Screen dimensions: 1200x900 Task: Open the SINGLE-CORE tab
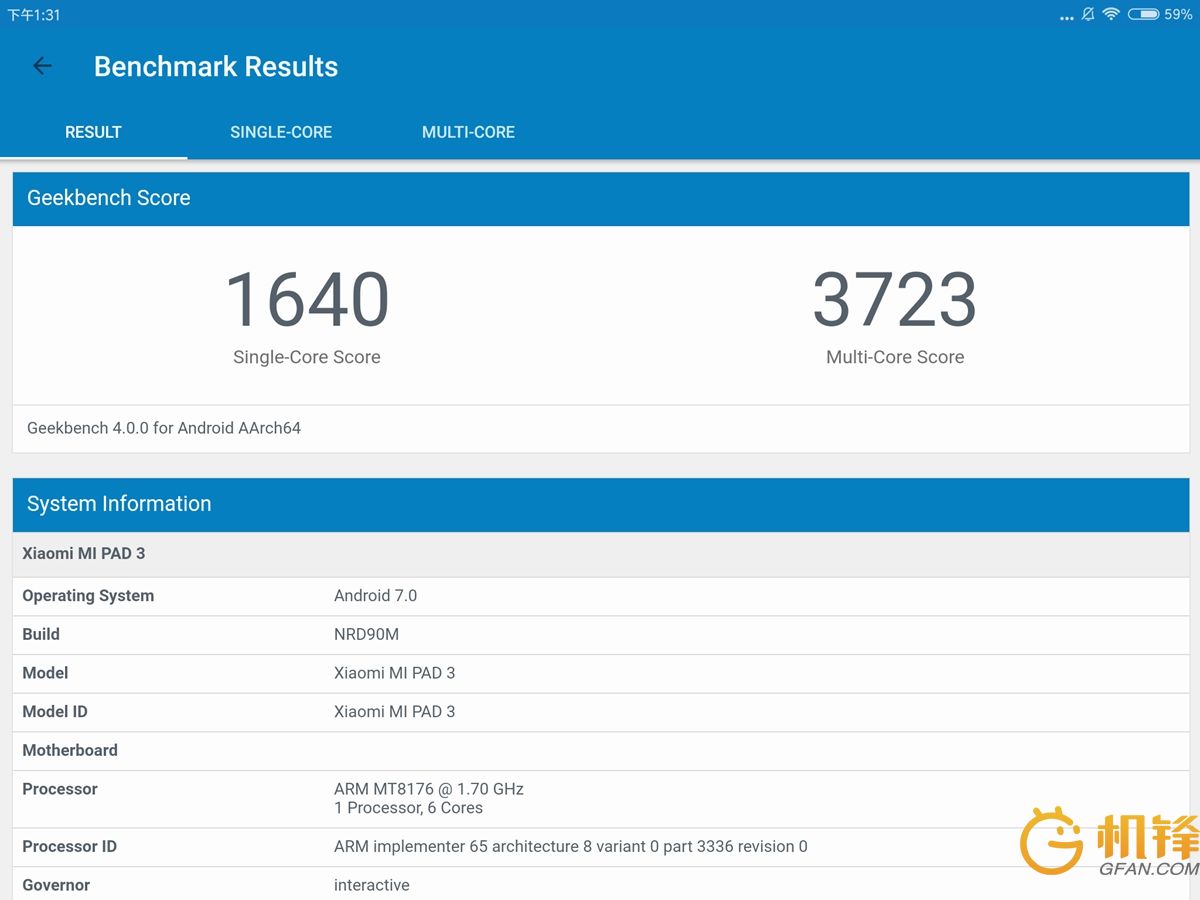(281, 132)
